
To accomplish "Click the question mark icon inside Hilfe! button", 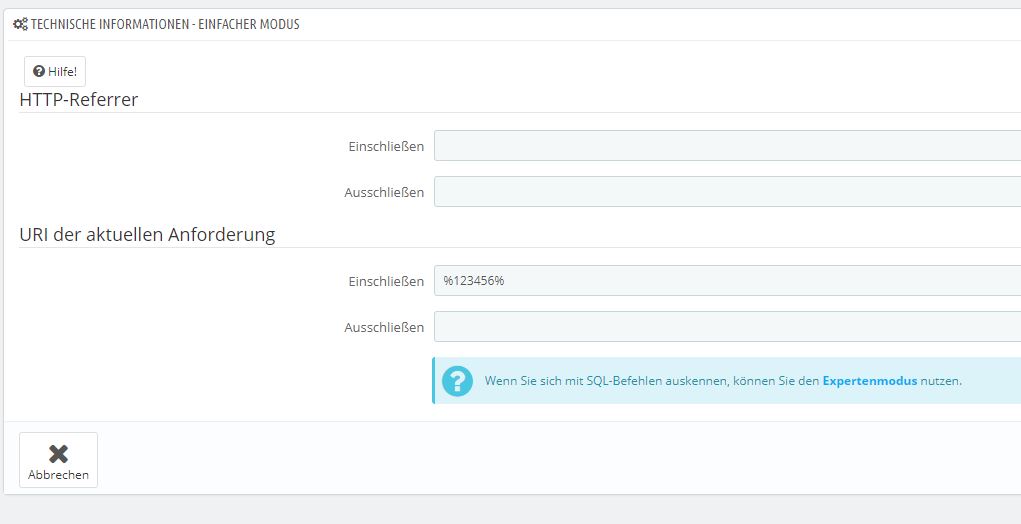I will point(39,72).
